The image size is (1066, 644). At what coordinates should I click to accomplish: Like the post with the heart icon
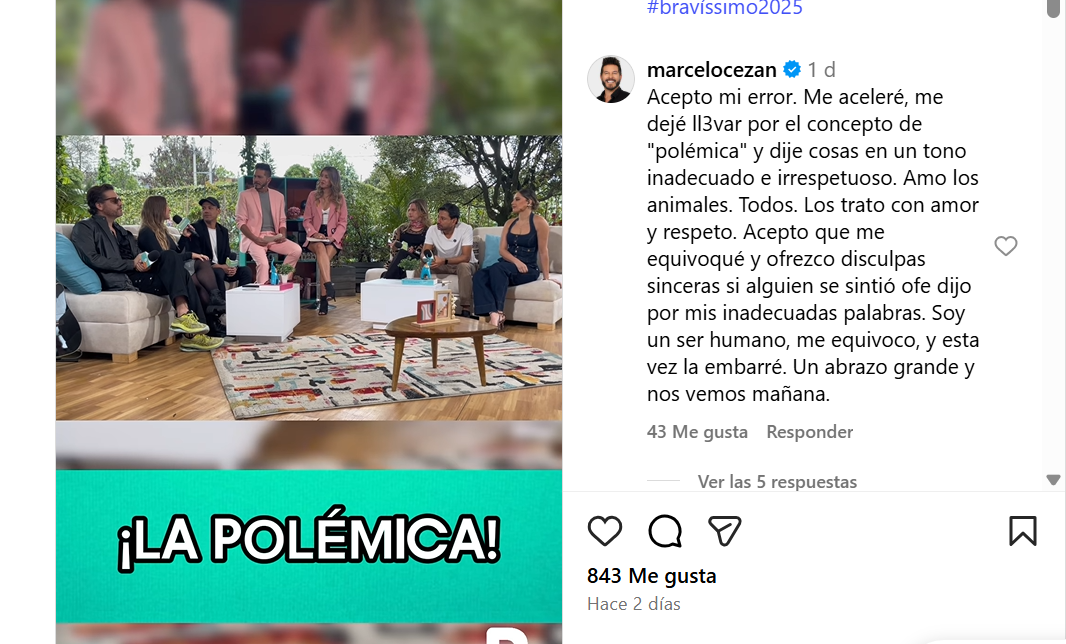click(604, 531)
